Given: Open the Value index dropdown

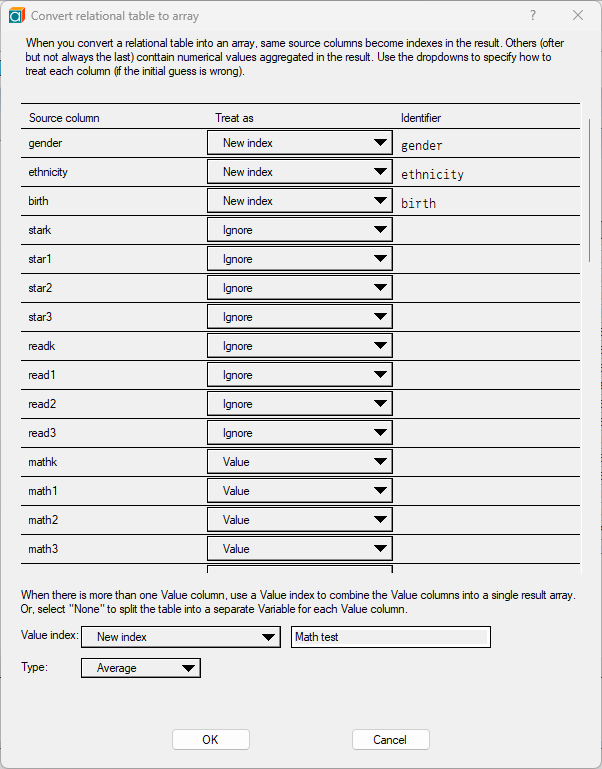Looking at the screenshot, I should click(181, 637).
